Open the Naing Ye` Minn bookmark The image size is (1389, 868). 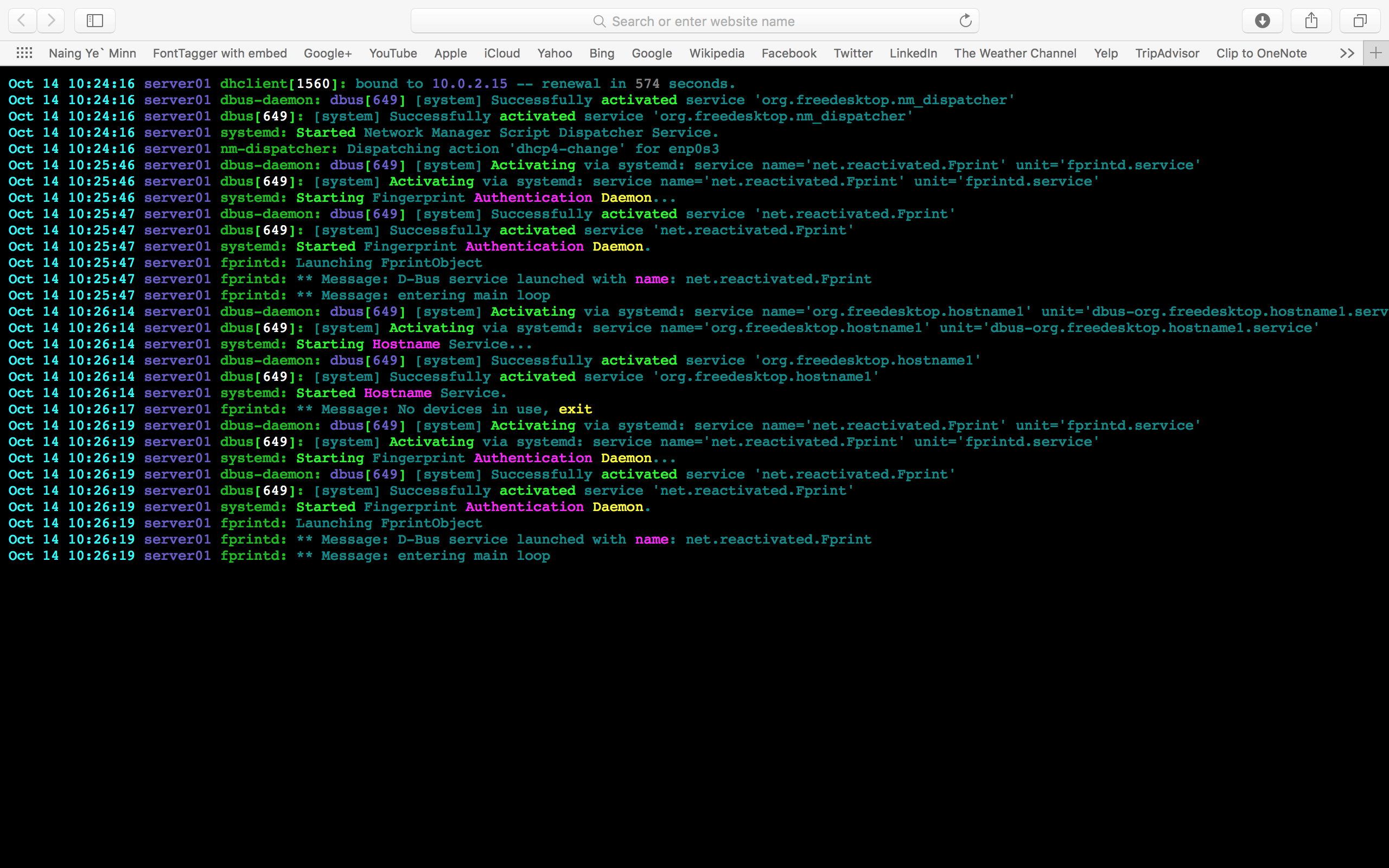92,53
